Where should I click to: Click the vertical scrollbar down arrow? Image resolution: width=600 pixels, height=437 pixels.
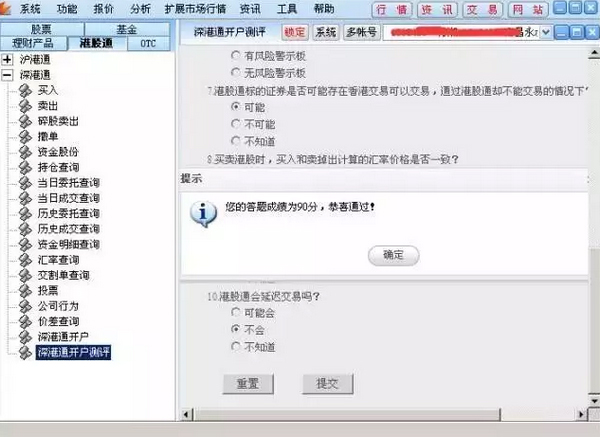(594, 401)
